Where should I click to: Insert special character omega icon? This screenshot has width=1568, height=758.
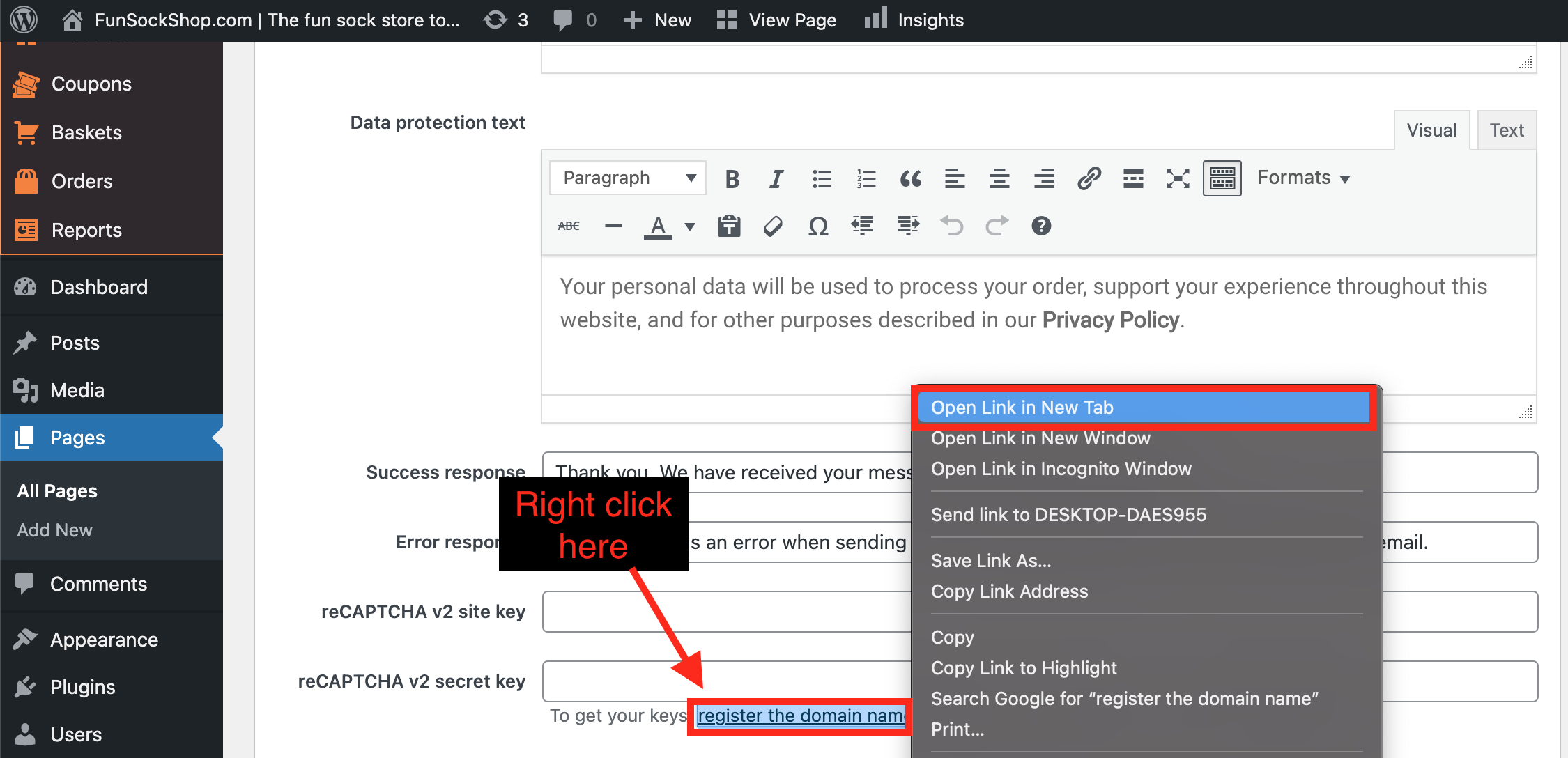click(818, 226)
